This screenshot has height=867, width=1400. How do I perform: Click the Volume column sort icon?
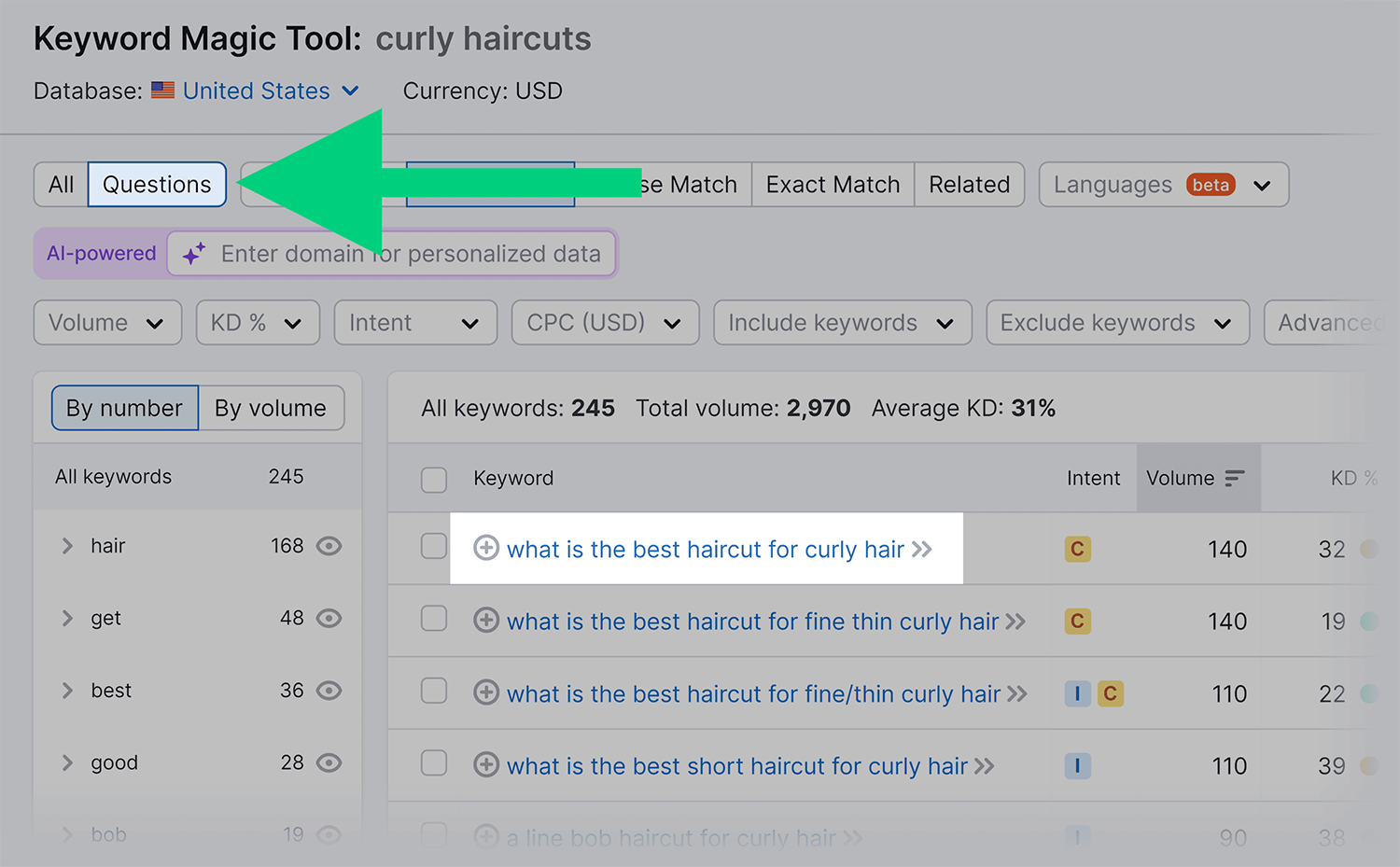[x=1235, y=478]
